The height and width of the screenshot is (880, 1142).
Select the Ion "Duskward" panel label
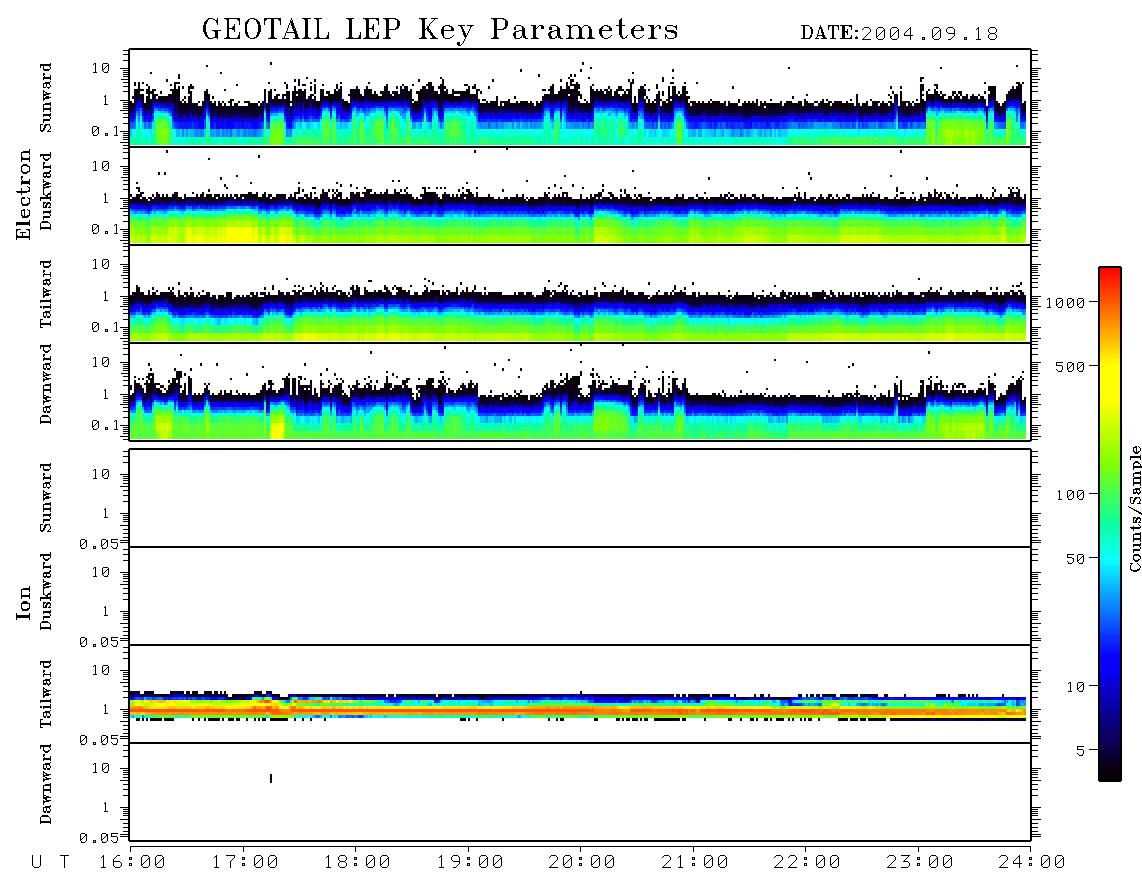[46, 591]
